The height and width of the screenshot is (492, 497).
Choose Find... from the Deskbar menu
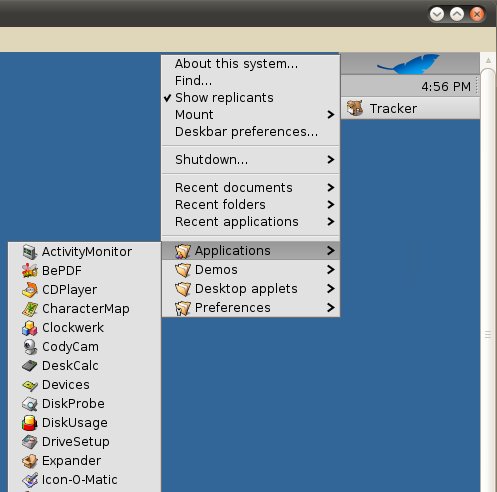(x=251, y=81)
